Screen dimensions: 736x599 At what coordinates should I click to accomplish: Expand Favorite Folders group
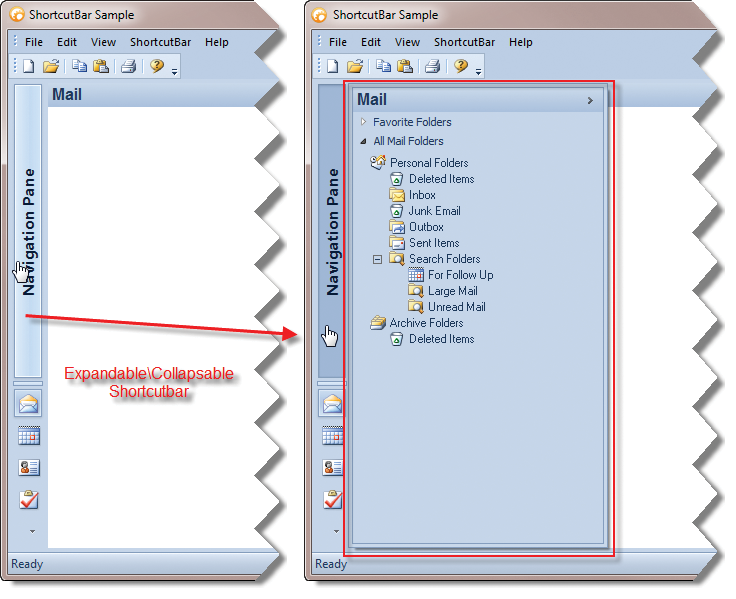(363, 122)
